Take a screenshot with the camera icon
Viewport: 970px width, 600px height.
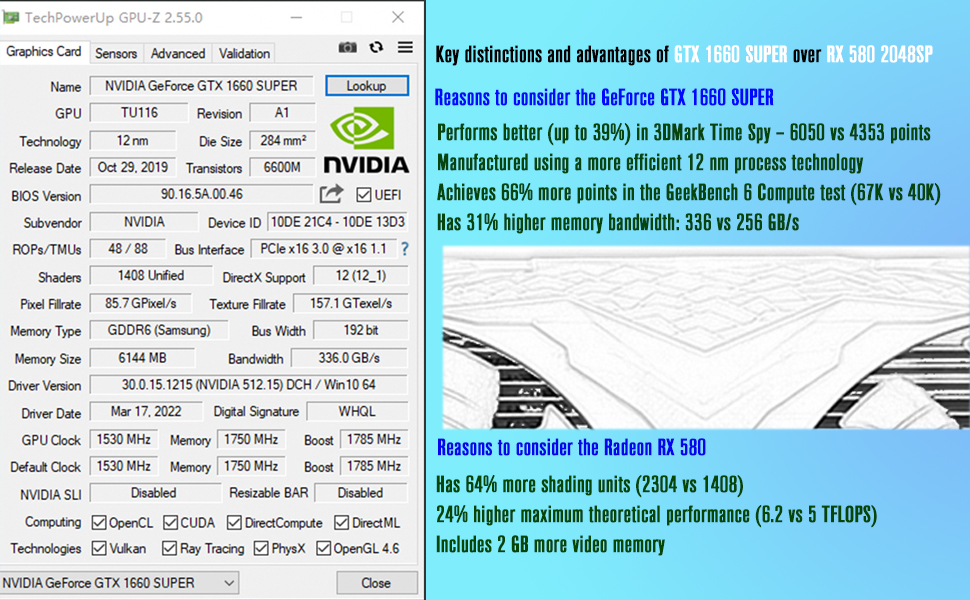(x=348, y=48)
